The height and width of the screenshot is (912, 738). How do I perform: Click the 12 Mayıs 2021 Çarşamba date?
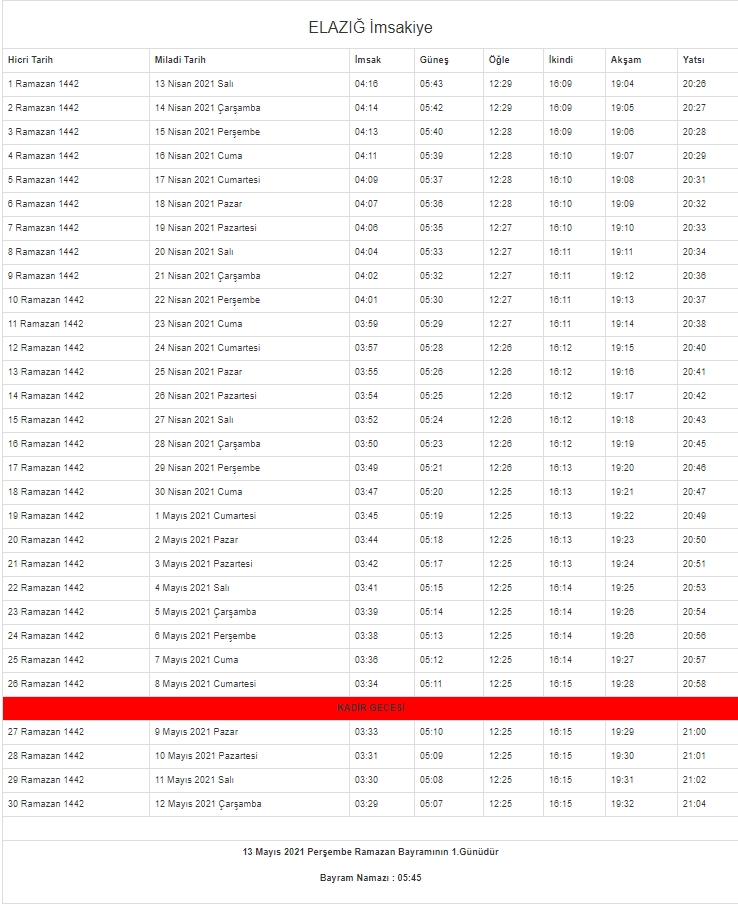pos(207,804)
